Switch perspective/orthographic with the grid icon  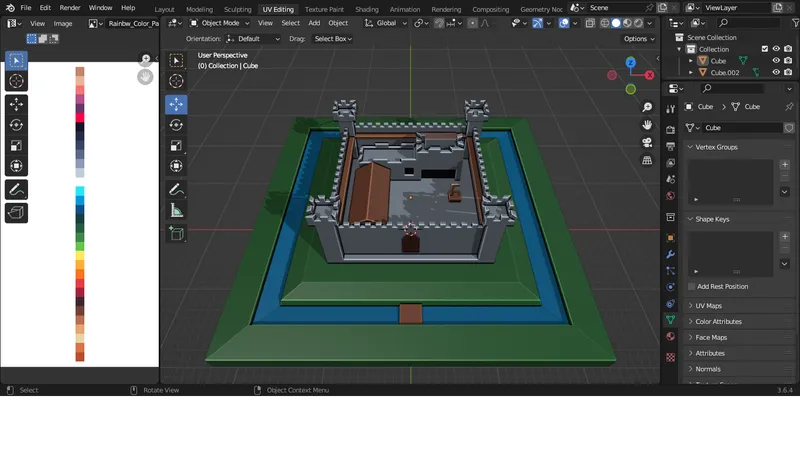tap(647, 161)
